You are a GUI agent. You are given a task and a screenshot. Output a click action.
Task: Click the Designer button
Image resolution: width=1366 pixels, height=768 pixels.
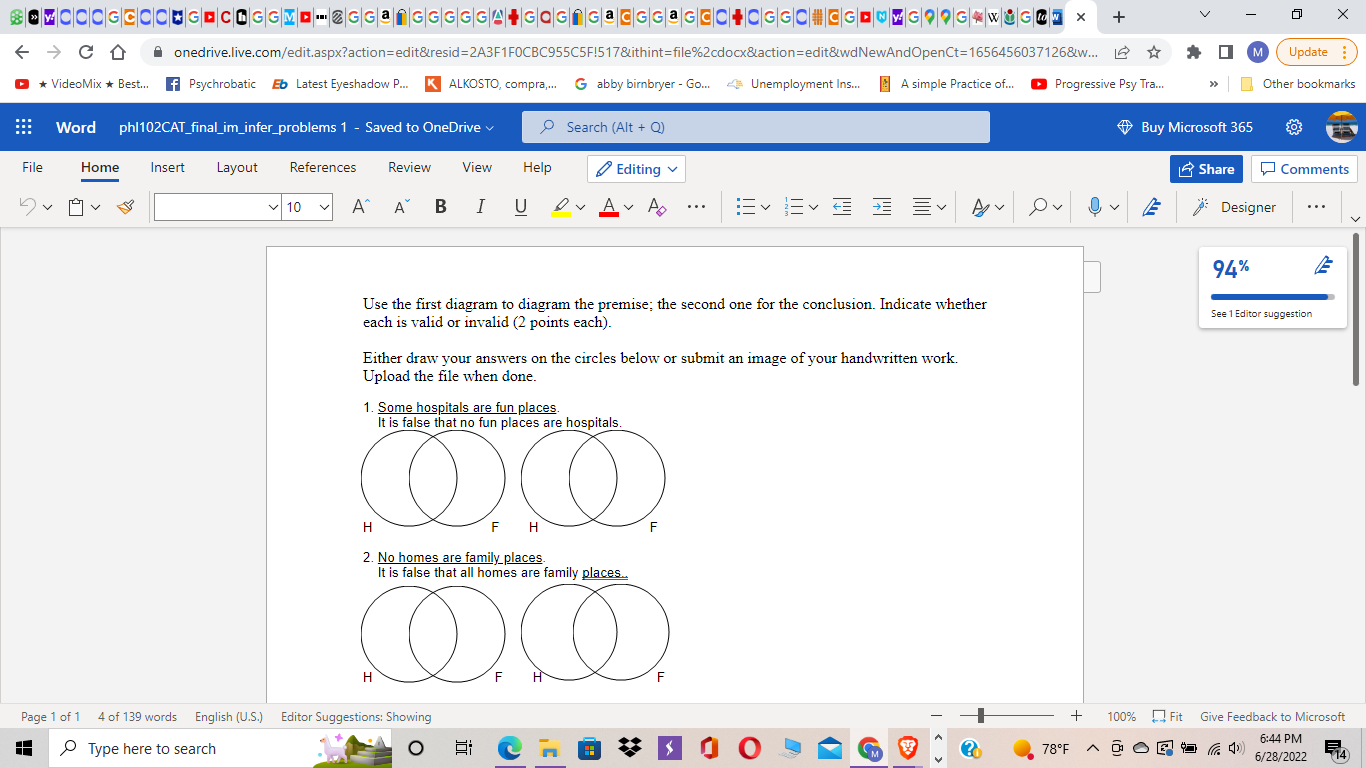[x=1234, y=207]
